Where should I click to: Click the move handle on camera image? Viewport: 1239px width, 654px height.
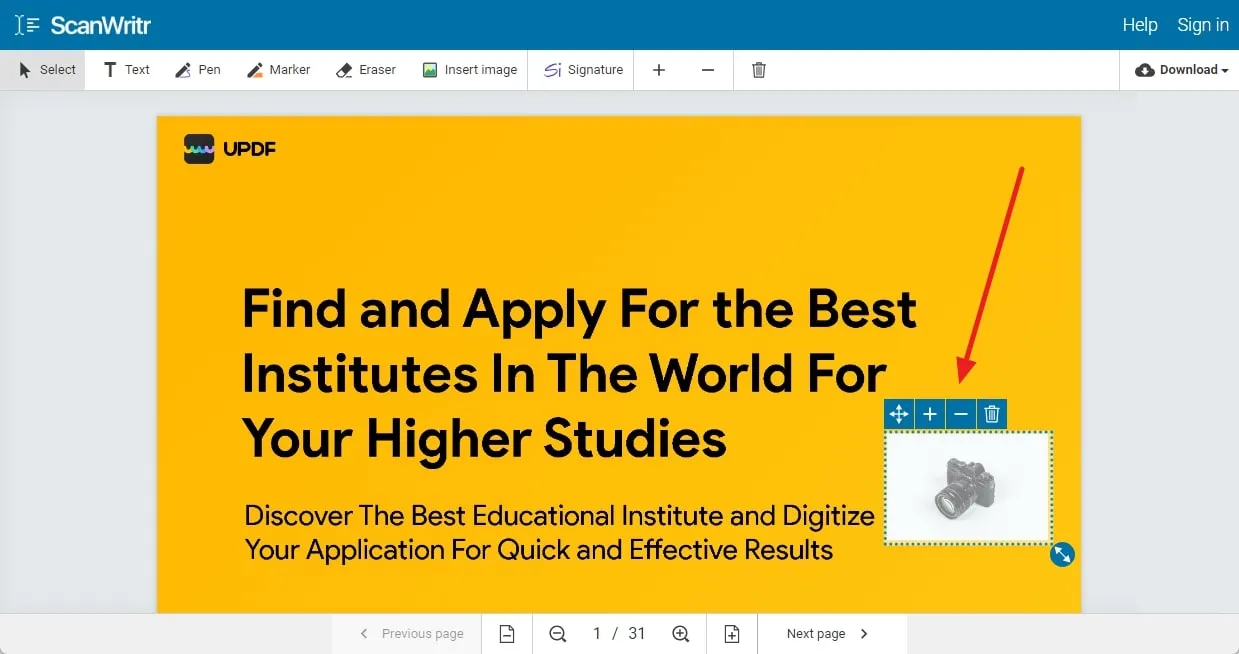coord(899,414)
